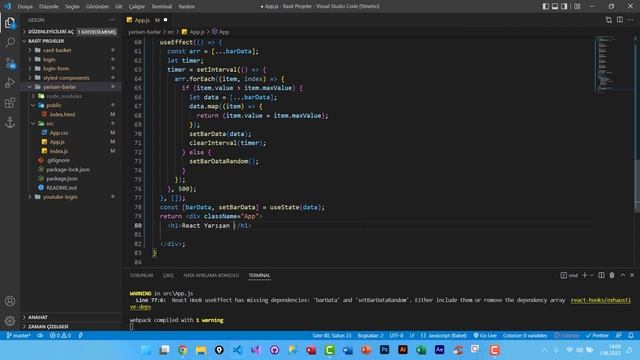The width and height of the screenshot is (640, 360).
Task: Open Google Chrome from the taskbar
Action: click(182, 350)
